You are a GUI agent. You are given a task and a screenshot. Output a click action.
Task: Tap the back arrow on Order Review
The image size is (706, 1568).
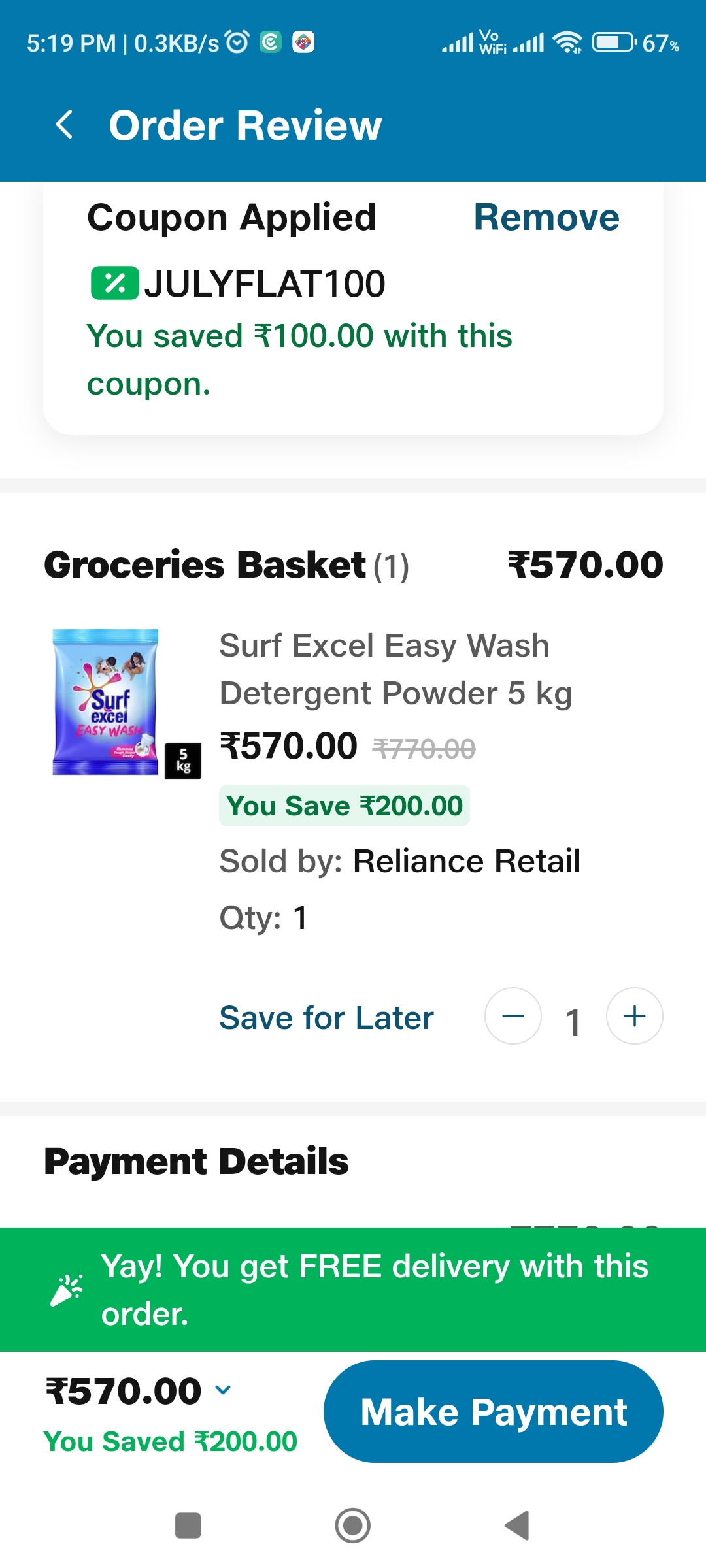click(65, 124)
